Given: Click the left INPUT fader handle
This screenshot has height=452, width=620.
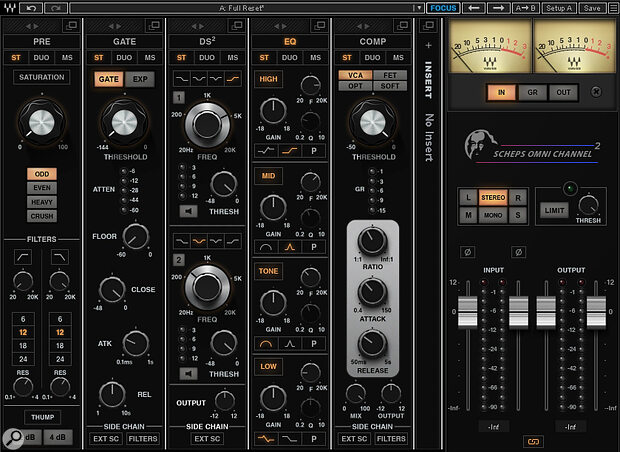Looking at the screenshot, I should point(463,310).
